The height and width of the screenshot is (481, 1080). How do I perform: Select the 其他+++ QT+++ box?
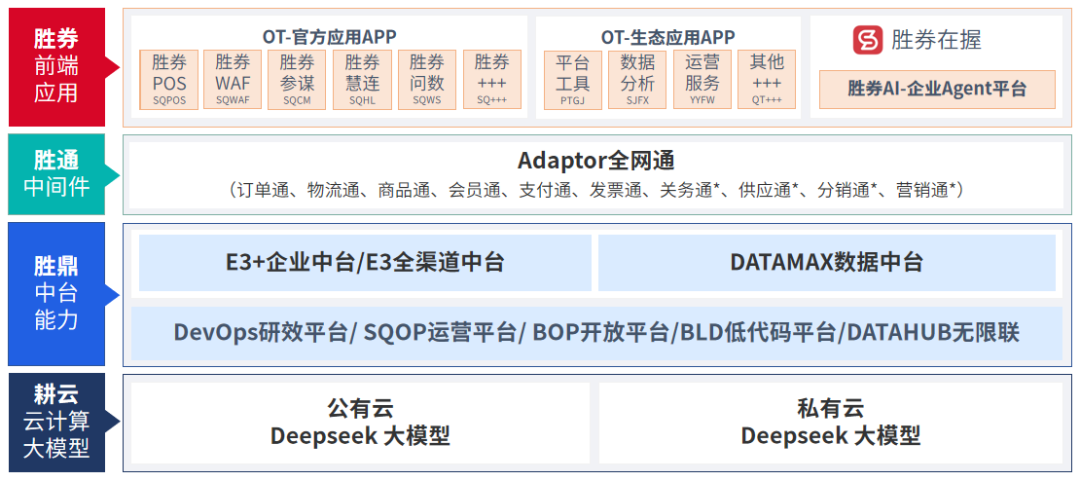pyautogui.click(x=767, y=80)
